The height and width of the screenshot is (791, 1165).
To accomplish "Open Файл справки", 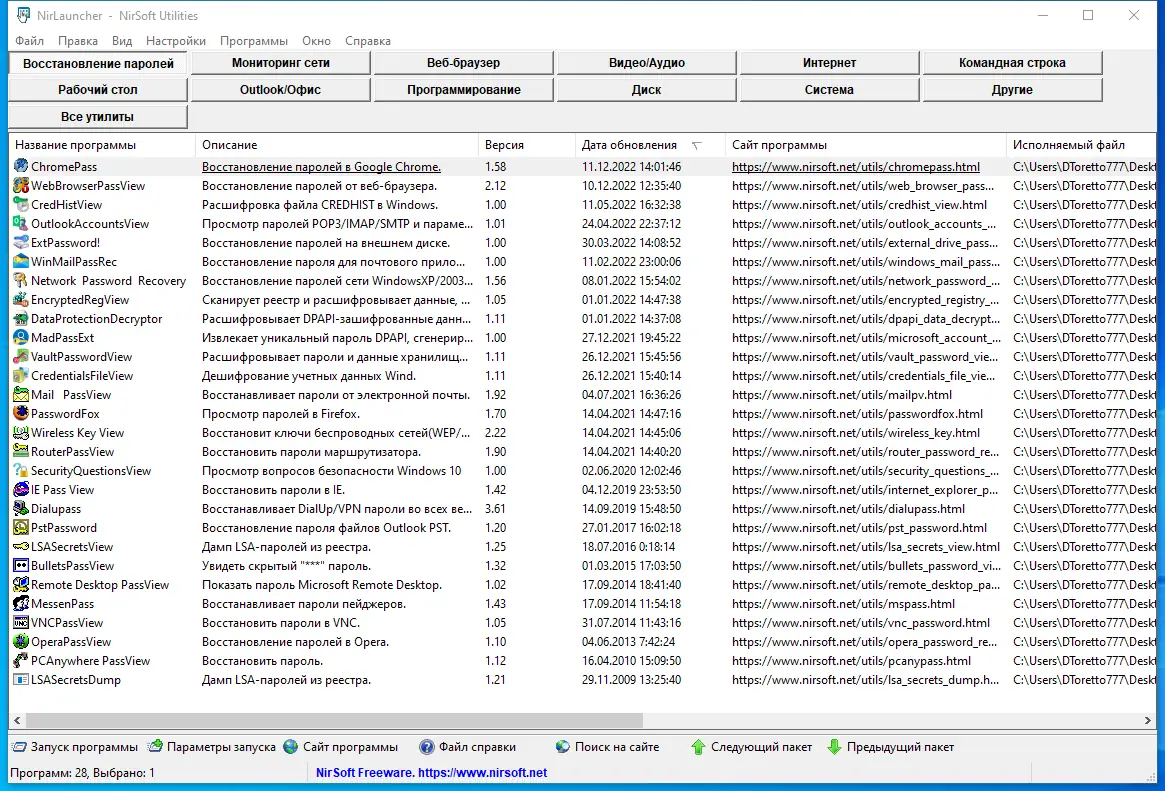I will pos(468,747).
